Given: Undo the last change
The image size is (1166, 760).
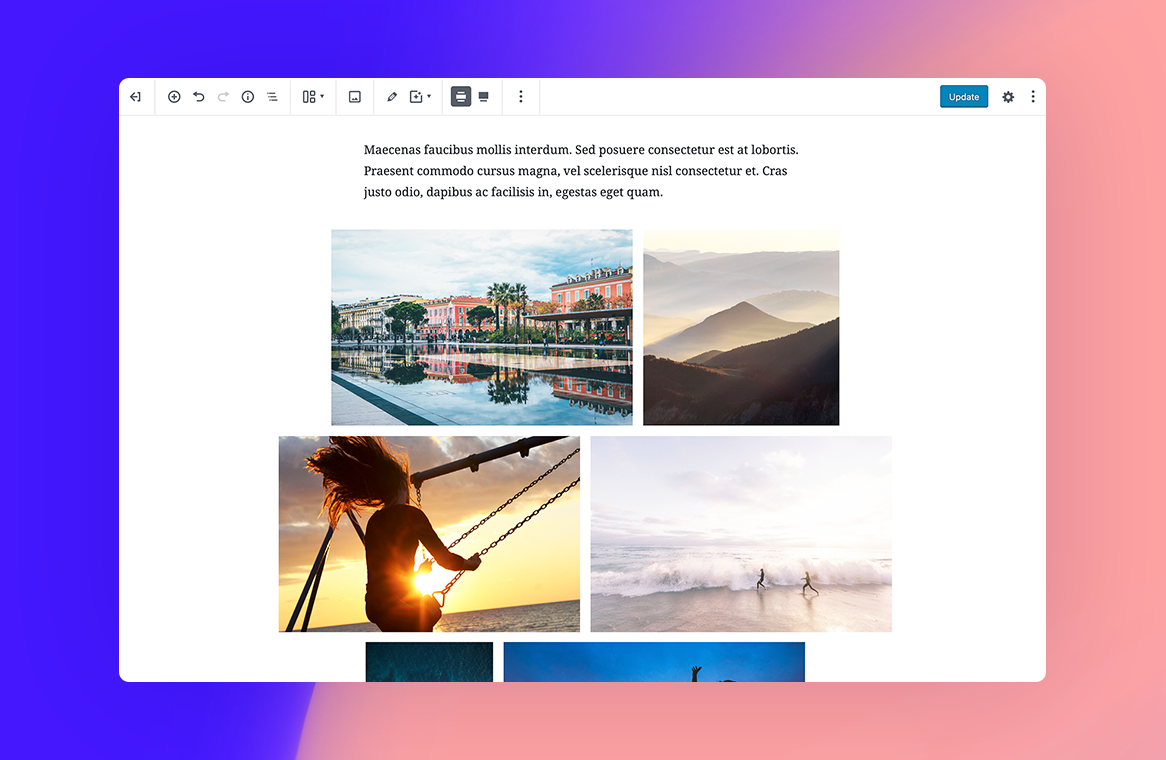Looking at the screenshot, I should point(199,97).
